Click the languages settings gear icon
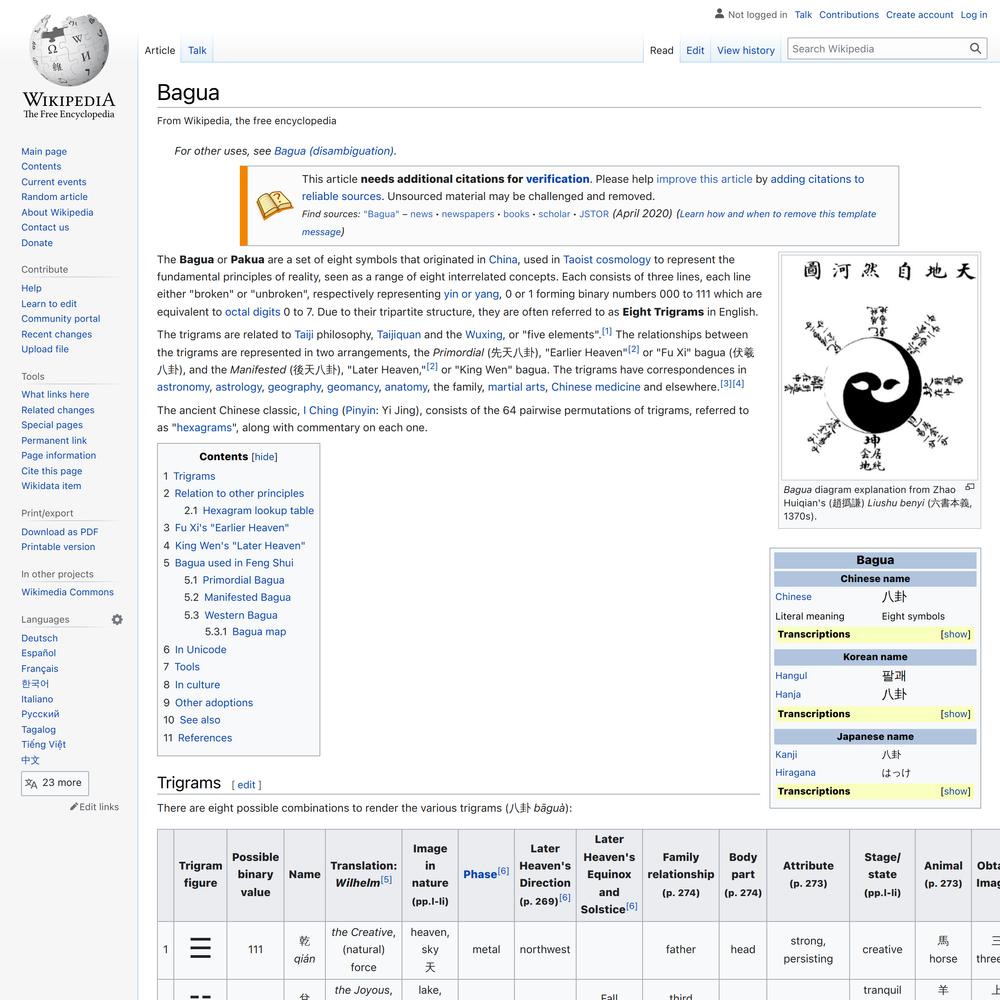Screen dimensions: 1000x1000 [x=117, y=619]
